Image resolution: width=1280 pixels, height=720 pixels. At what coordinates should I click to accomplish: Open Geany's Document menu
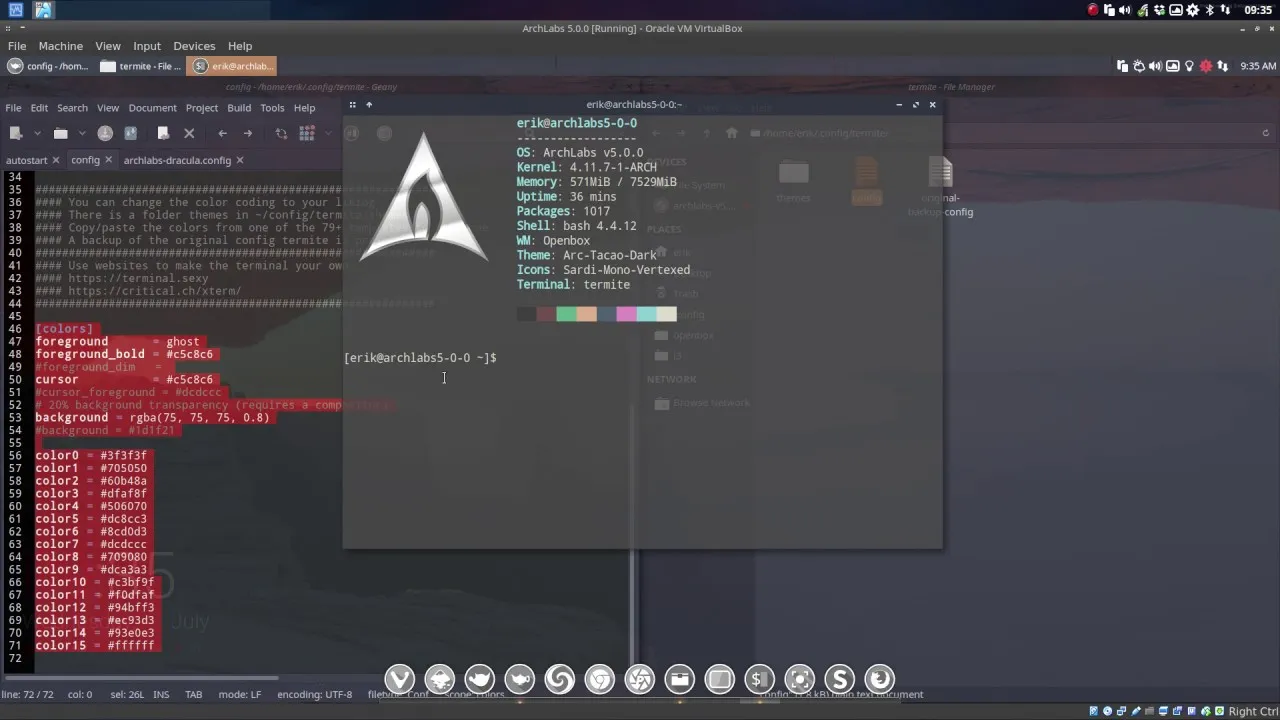(152, 108)
